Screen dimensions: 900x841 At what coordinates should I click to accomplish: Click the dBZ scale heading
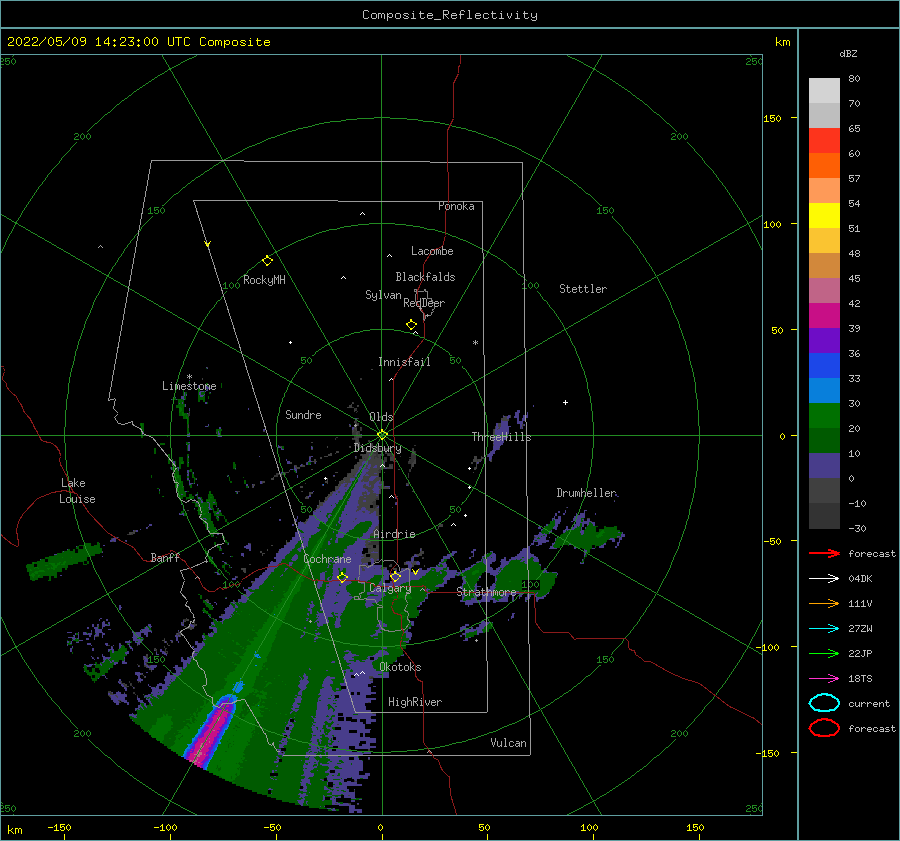pos(848,53)
